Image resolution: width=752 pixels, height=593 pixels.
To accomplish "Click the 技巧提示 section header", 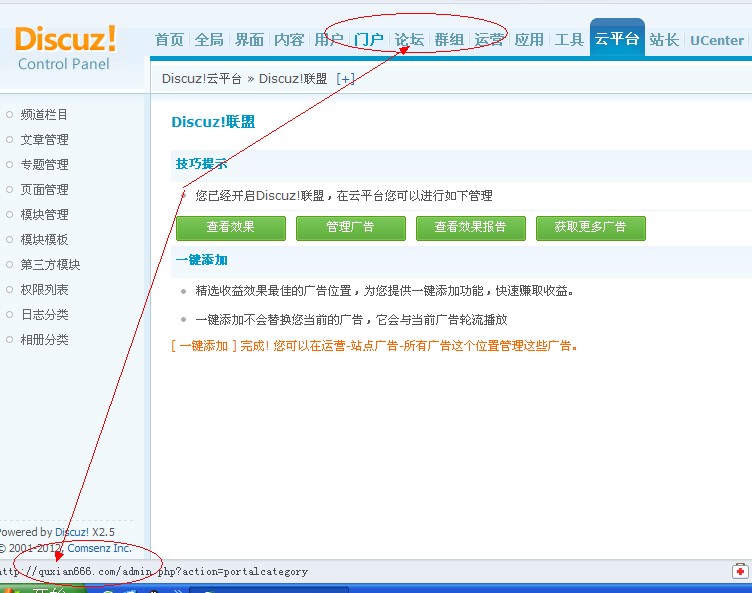I will (x=201, y=164).
